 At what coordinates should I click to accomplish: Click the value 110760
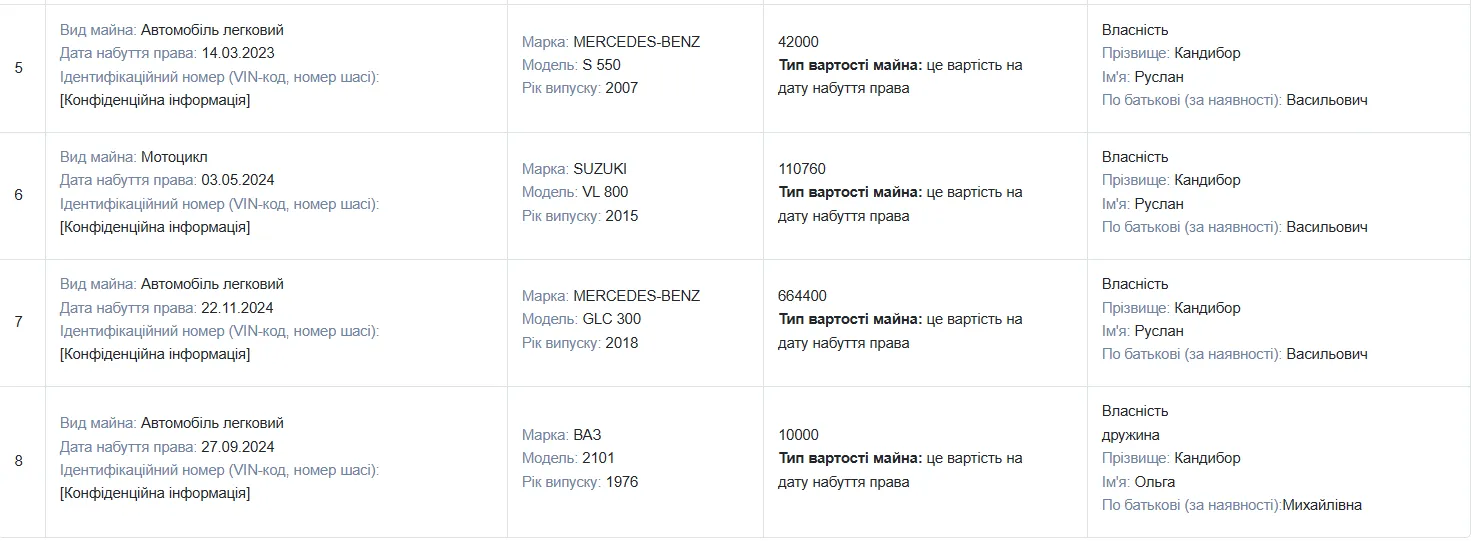click(x=802, y=169)
